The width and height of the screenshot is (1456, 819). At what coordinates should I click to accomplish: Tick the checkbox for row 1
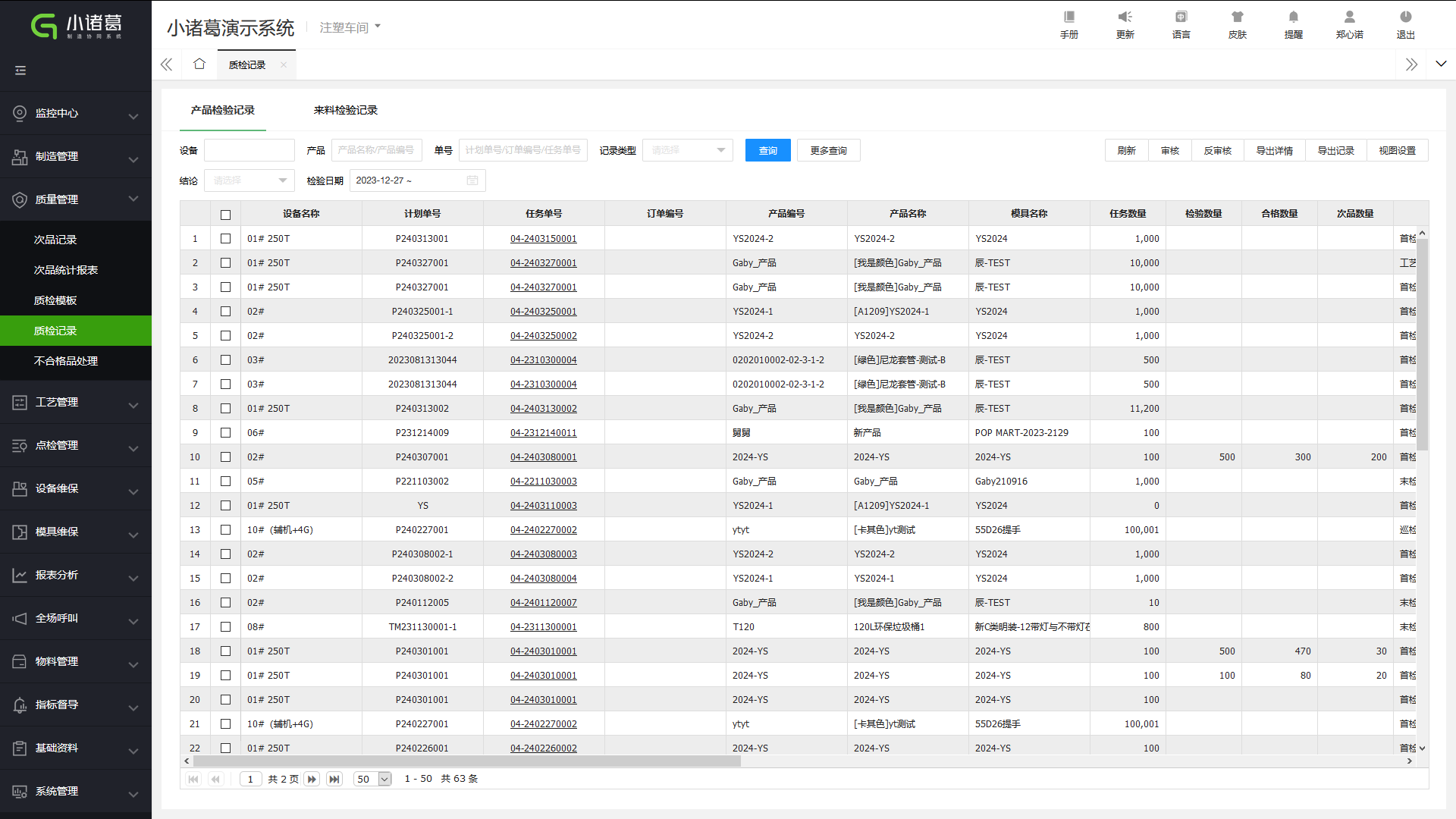[225, 239]
